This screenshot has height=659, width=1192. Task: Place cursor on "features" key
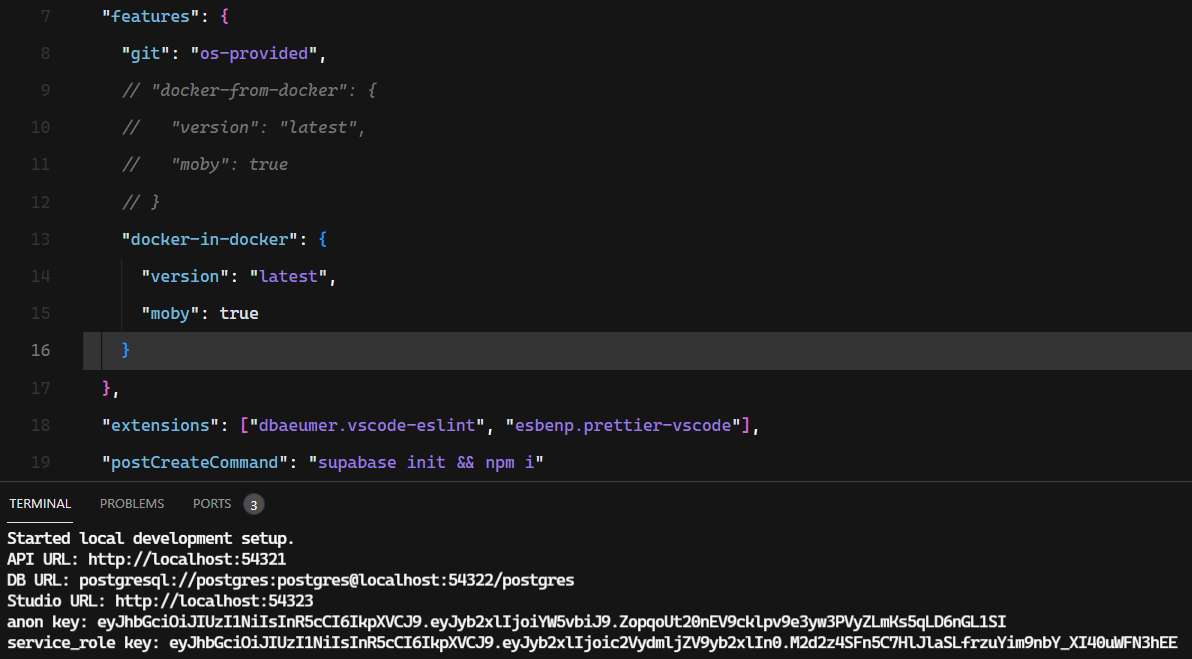click(151, 17)
